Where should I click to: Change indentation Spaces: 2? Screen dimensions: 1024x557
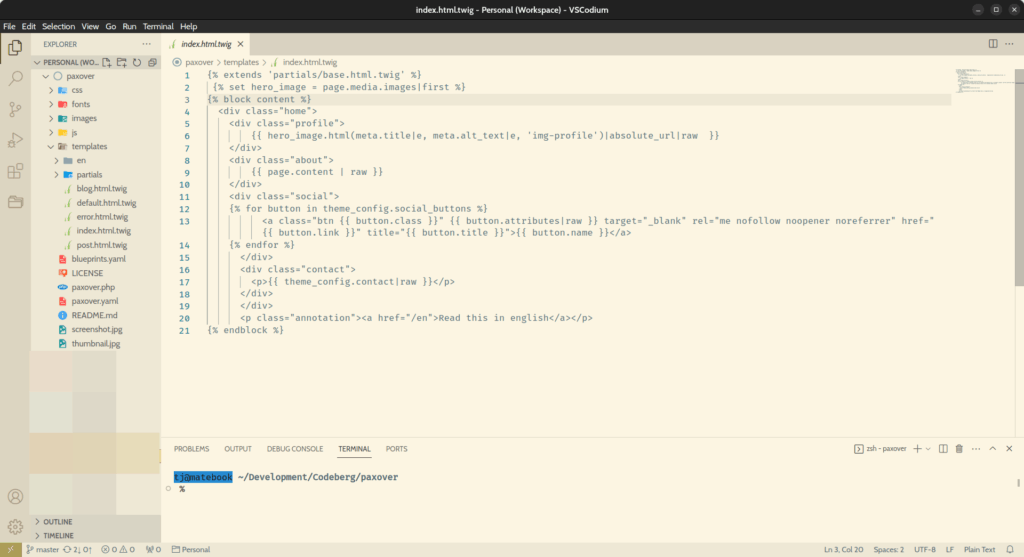889,550
